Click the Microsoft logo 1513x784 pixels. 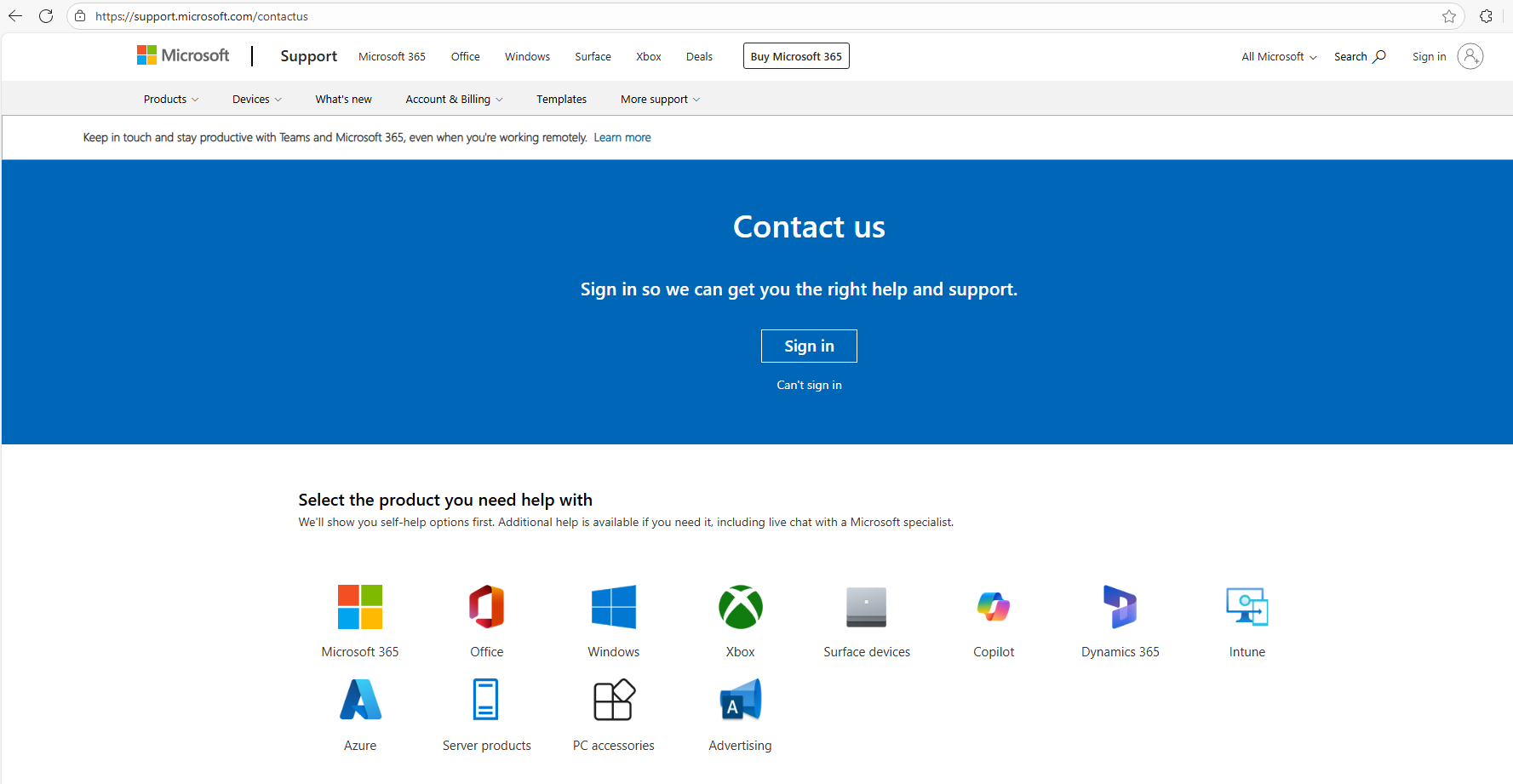click(x=183, y=55)
